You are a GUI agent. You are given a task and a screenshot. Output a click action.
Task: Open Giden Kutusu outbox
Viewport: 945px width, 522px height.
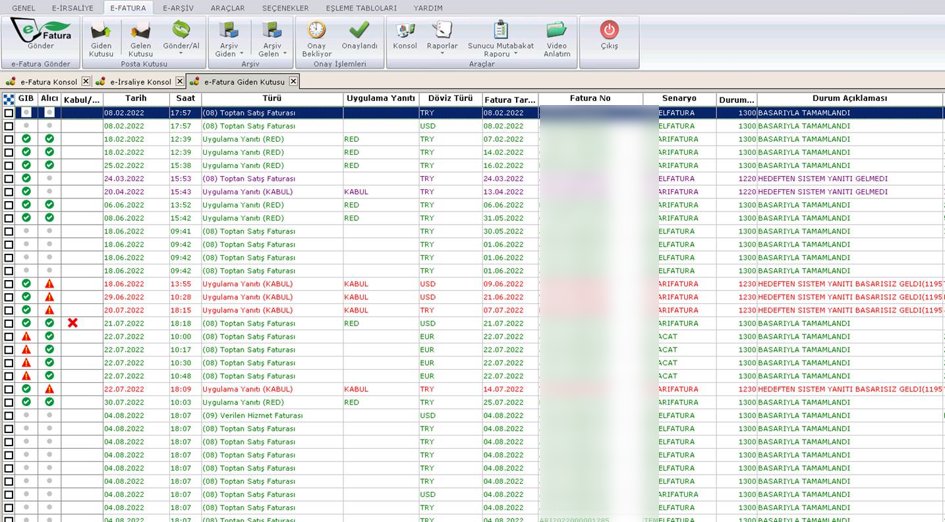click(x=101, y=40)
